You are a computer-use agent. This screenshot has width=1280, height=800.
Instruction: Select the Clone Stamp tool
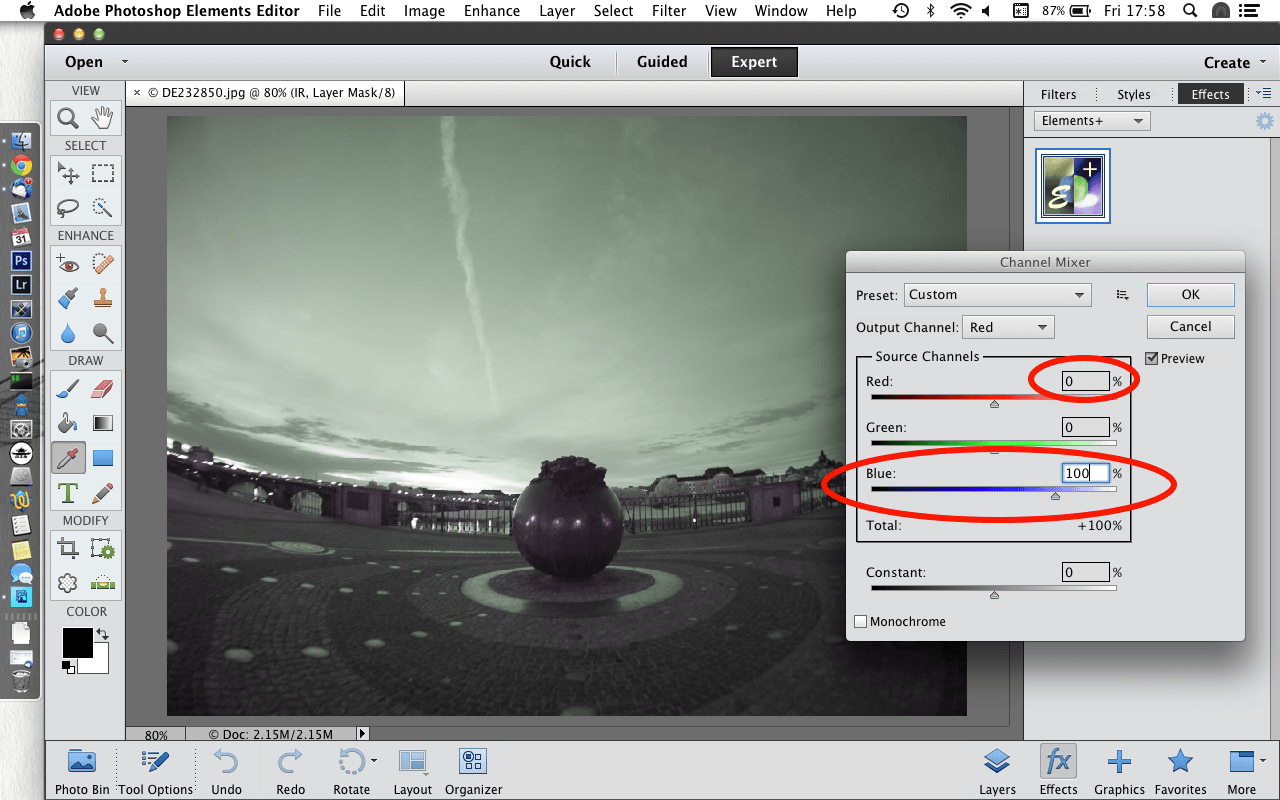pyautogui.click(x=102, y=298)
